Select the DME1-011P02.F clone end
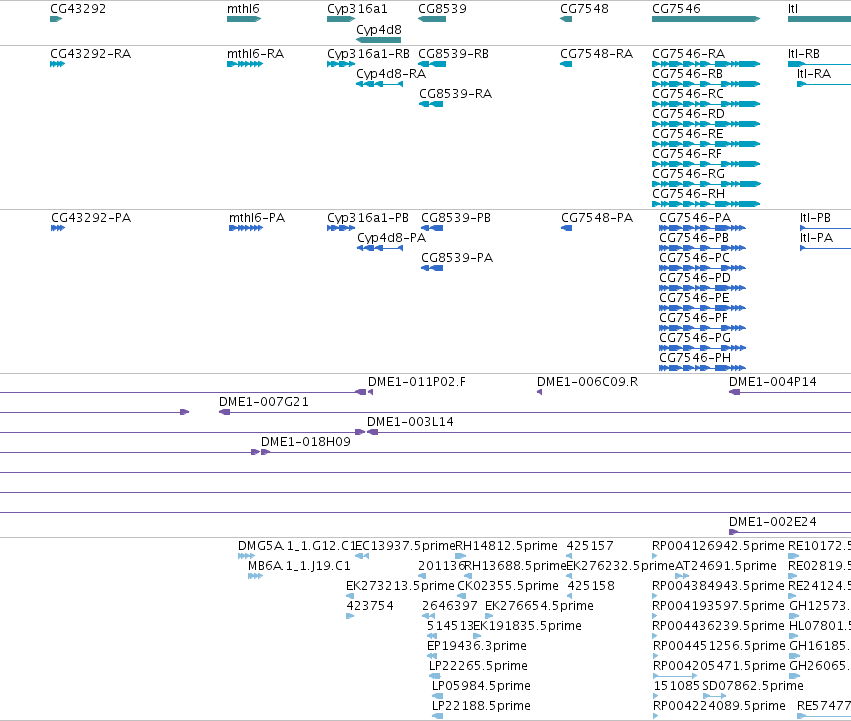 (370, 392)
